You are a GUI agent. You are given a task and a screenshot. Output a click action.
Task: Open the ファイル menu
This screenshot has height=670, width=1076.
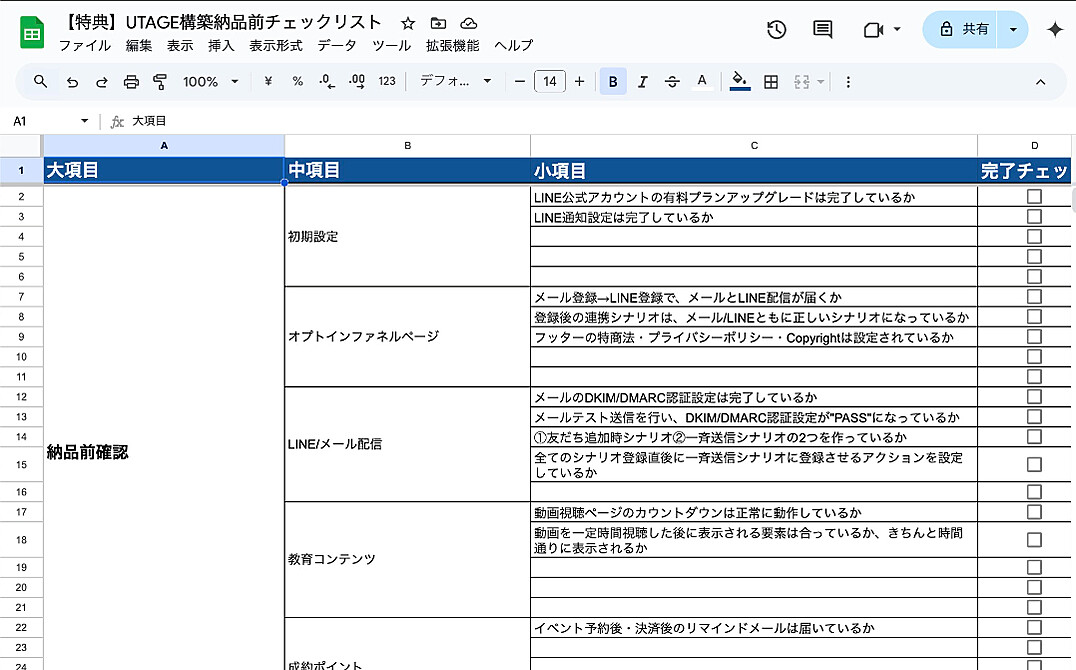point(85,46)
